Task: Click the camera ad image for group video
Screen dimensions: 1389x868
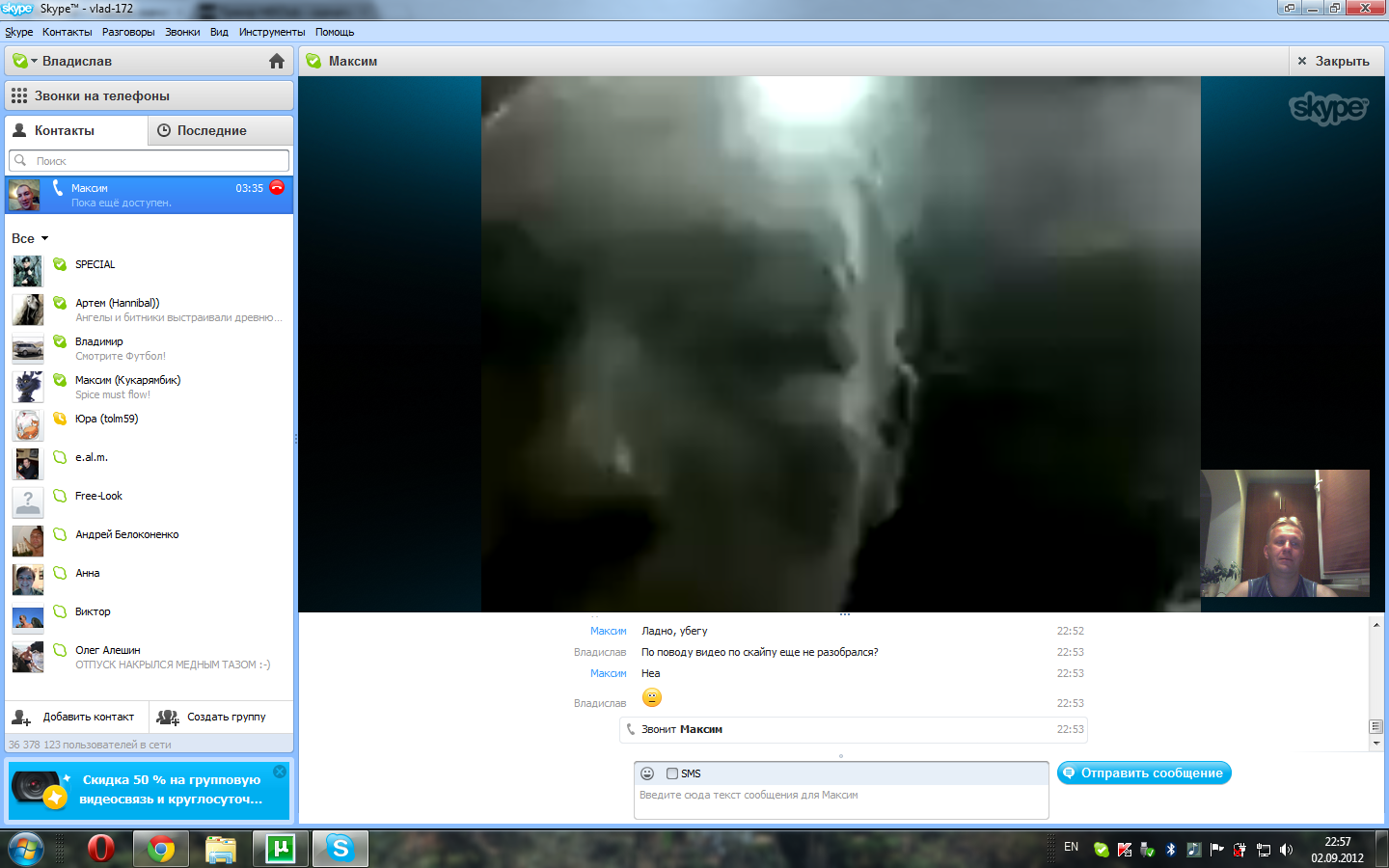Action: (39, 790)
